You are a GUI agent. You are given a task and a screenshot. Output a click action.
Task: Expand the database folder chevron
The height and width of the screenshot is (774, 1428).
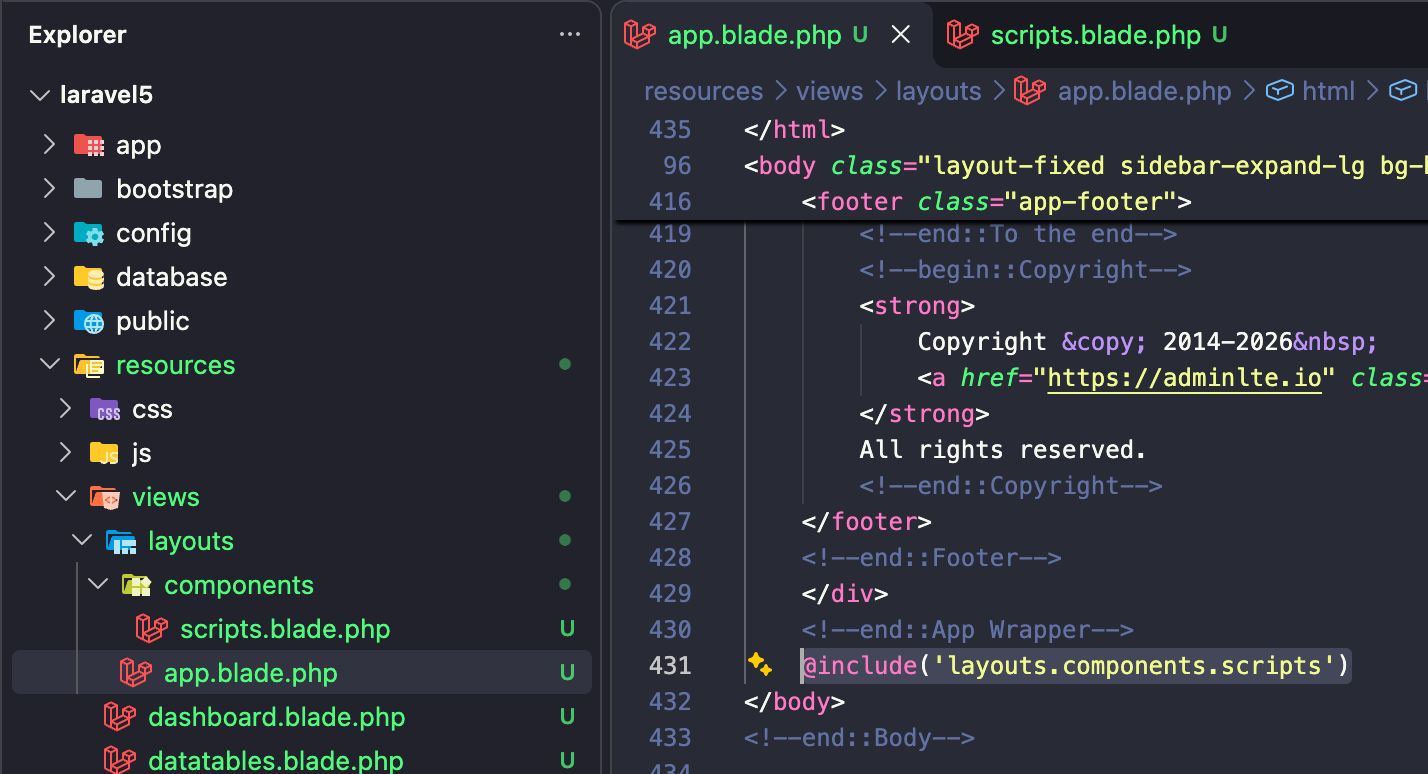[x=49, y=277]
